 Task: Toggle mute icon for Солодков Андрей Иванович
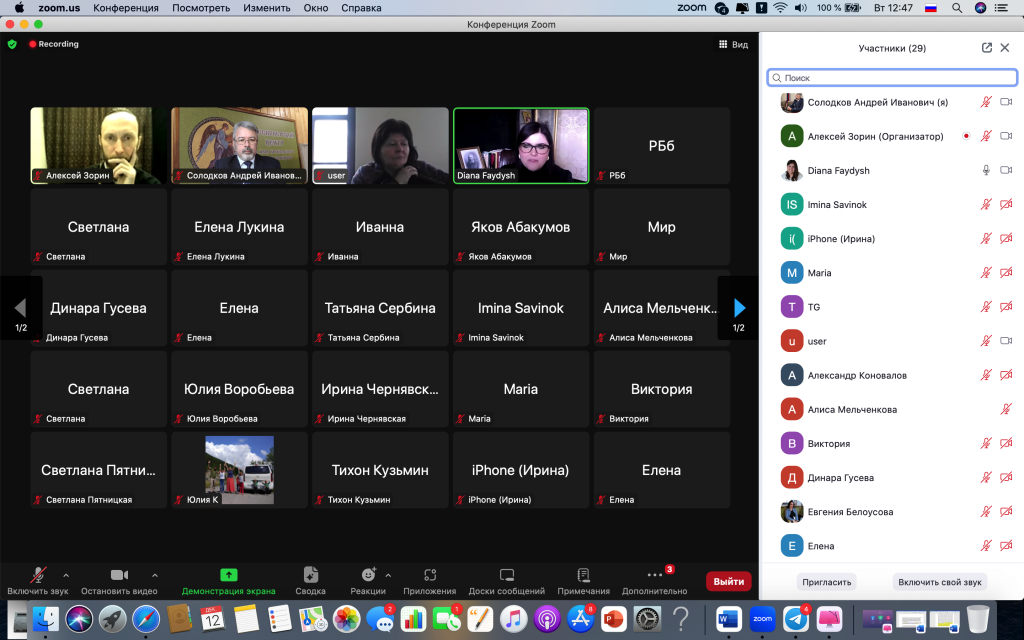pyautogui.click(x=986, y=102)
